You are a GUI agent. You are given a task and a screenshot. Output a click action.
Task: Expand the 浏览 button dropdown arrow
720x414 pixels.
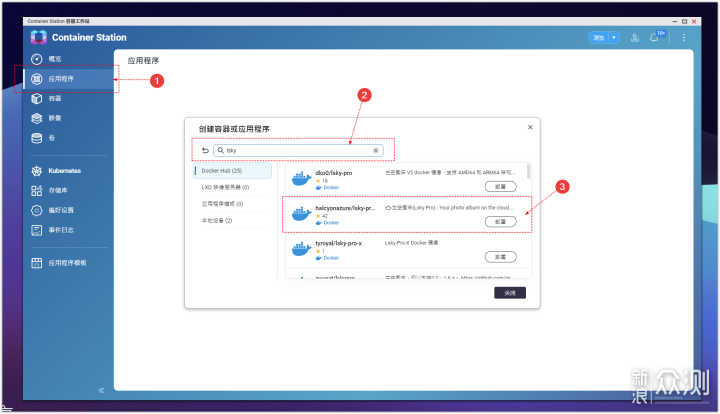click(x=615, y=37)
